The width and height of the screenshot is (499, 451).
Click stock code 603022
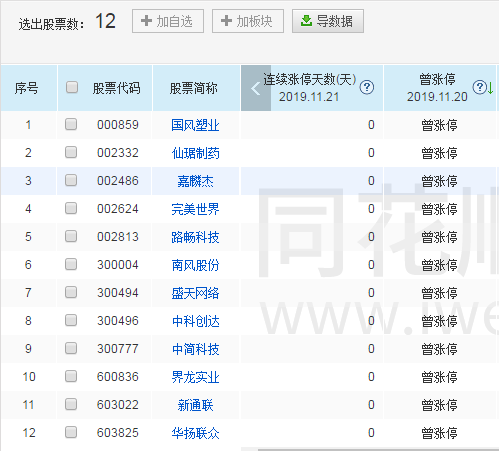coord(118,405)
